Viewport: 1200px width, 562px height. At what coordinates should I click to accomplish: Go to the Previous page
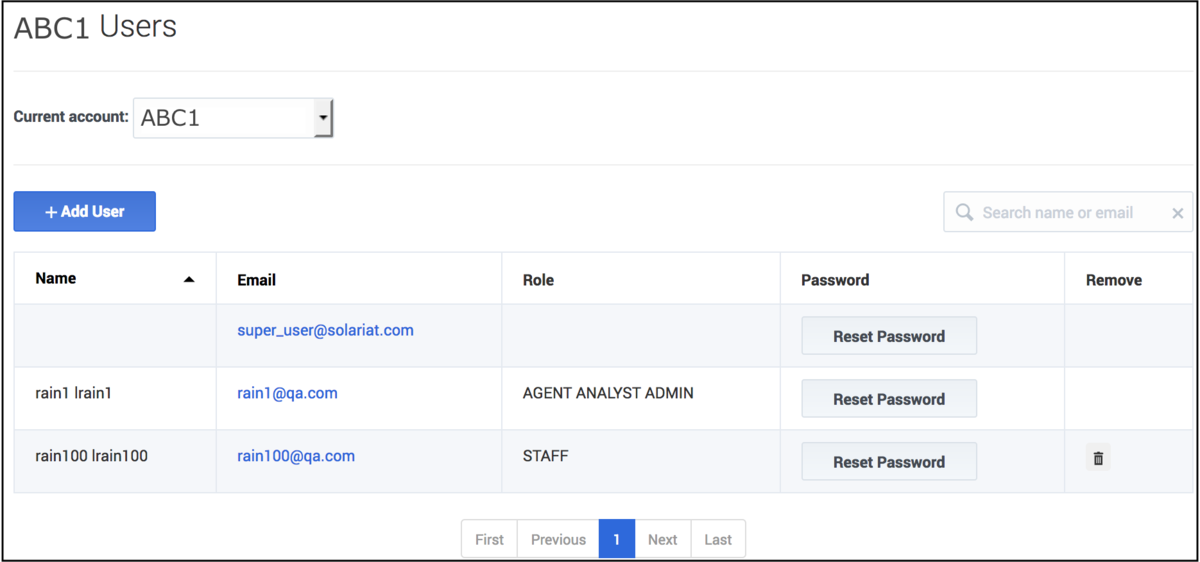[x=558, y=539]
